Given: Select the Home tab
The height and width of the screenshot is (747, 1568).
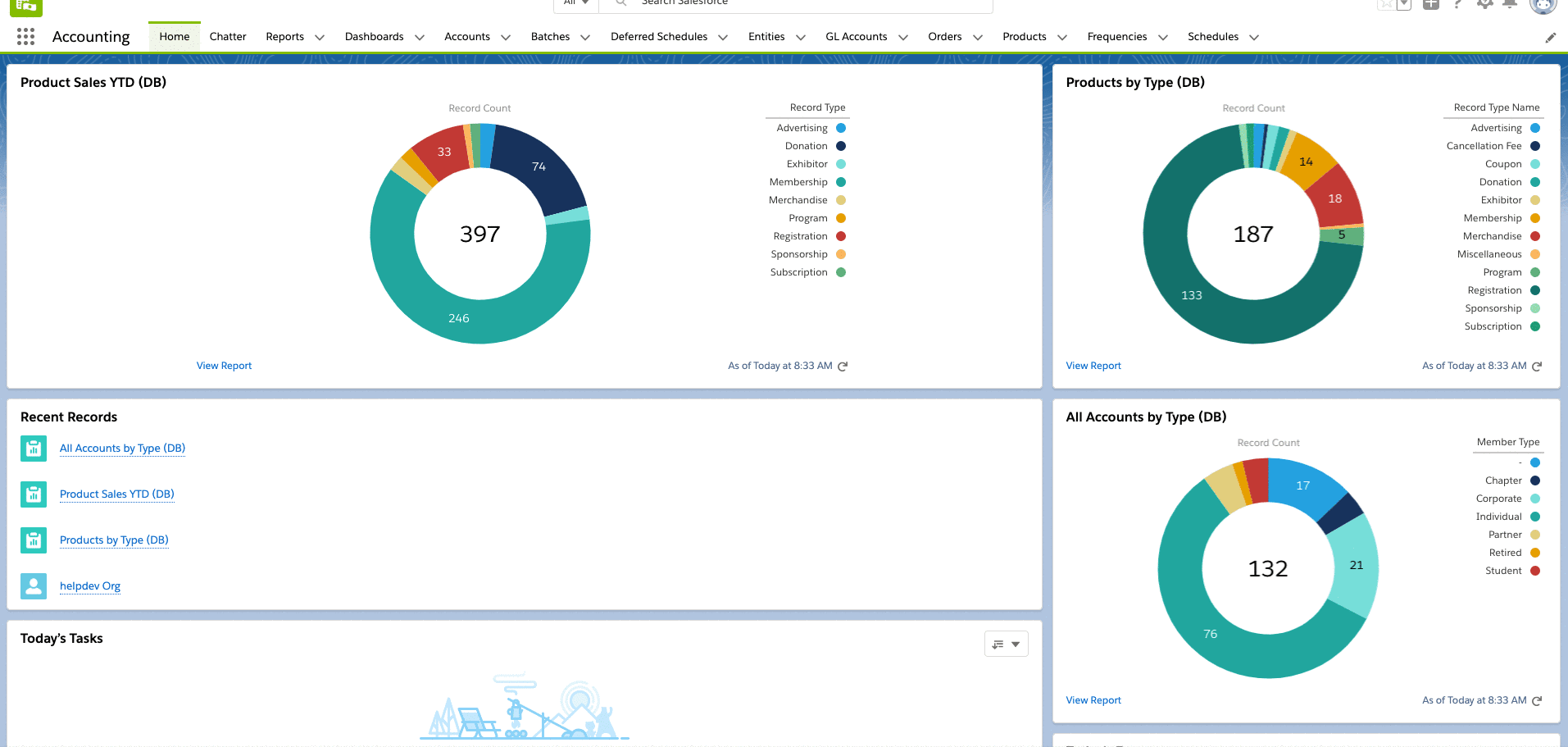Looking at the screenshot, I should click(174, 37).
